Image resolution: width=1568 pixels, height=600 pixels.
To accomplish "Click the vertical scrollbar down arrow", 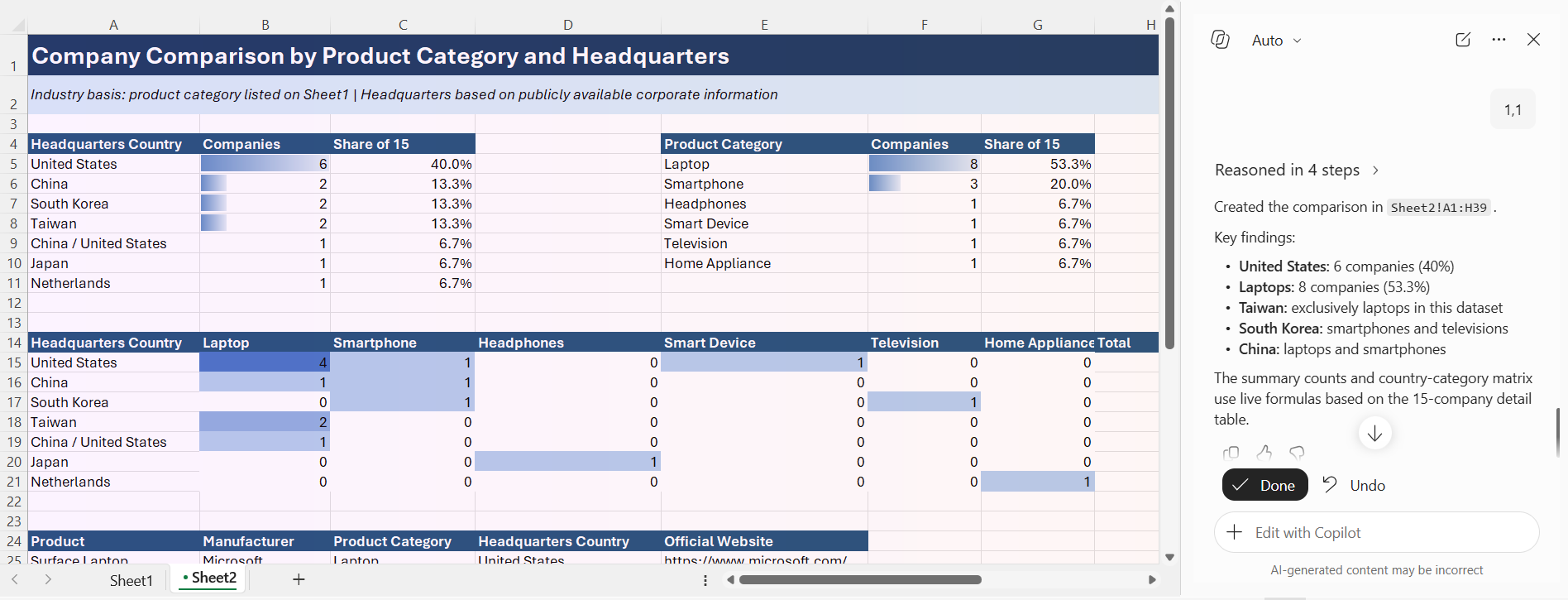I will click(x=1169, y=557).
